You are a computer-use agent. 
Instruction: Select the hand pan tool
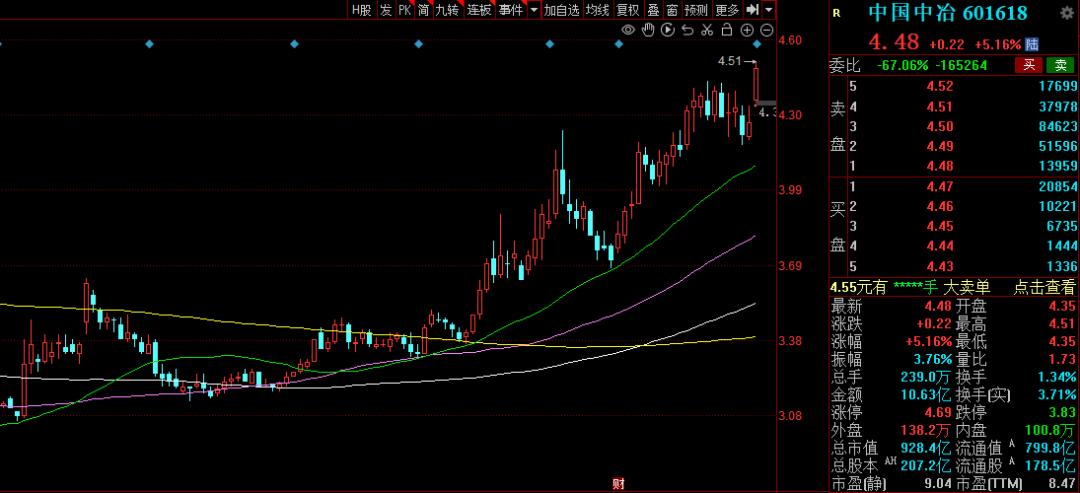click(647, 30)
